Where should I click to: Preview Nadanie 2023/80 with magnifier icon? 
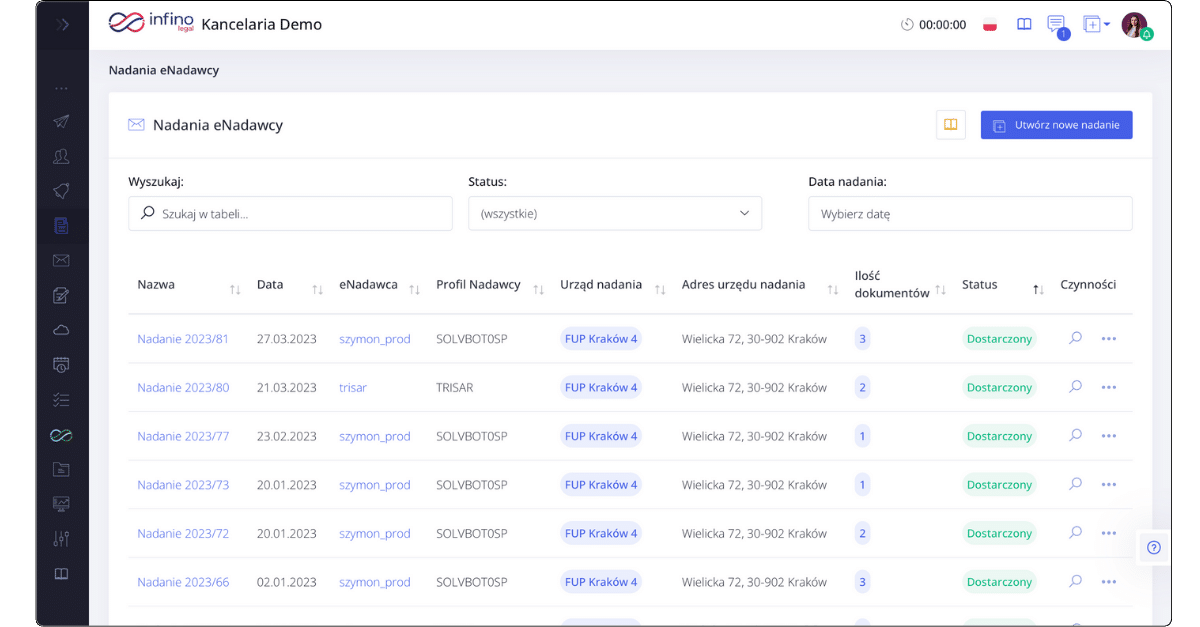[1075, 387]
